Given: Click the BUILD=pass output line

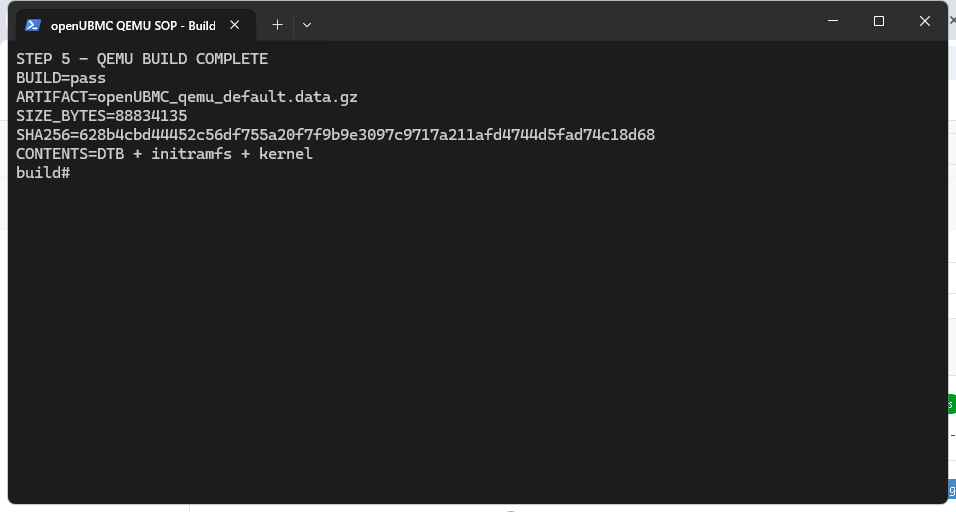Looking at the screenshot, I should [x=61, y=78].
